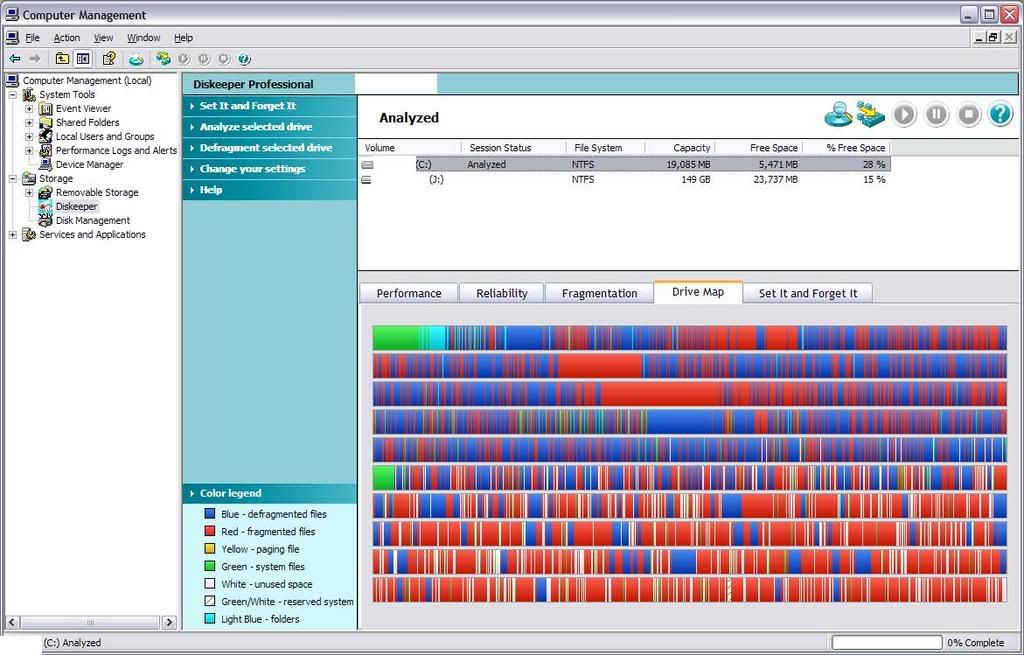1024x655 pixels.
Task: Click the Up one level folder icon
Action: 62,59
